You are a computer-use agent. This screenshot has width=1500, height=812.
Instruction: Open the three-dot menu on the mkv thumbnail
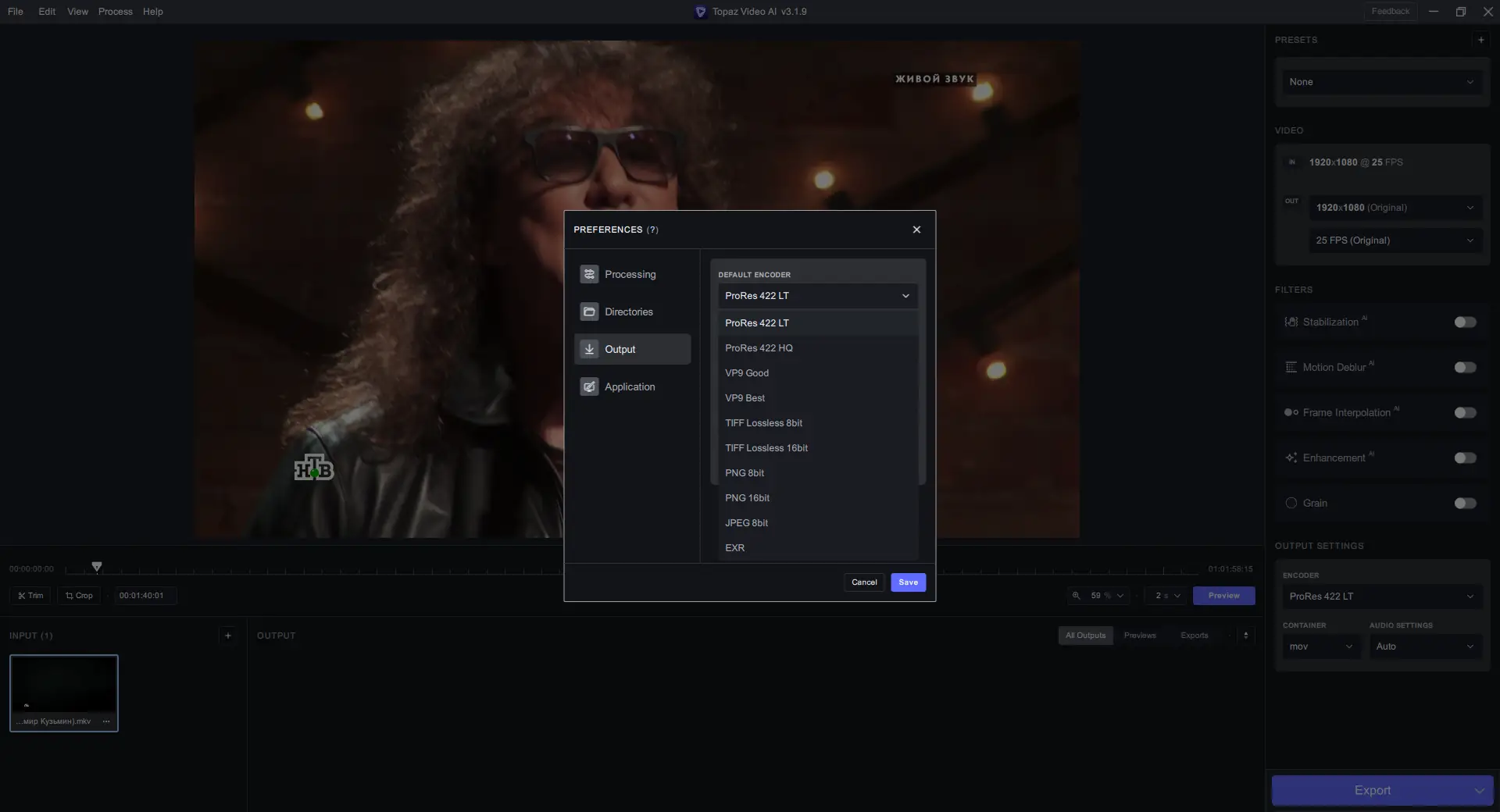106,721
